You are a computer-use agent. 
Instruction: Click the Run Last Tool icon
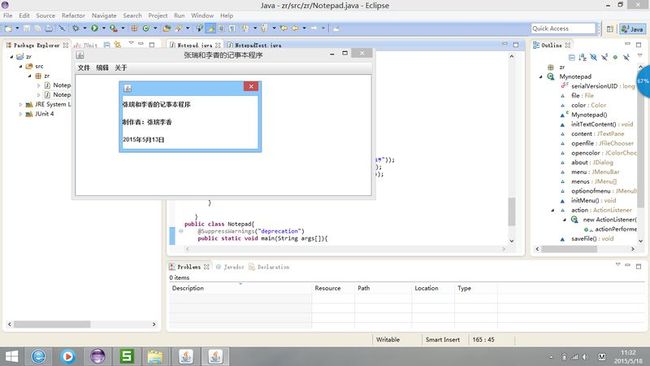113,28
